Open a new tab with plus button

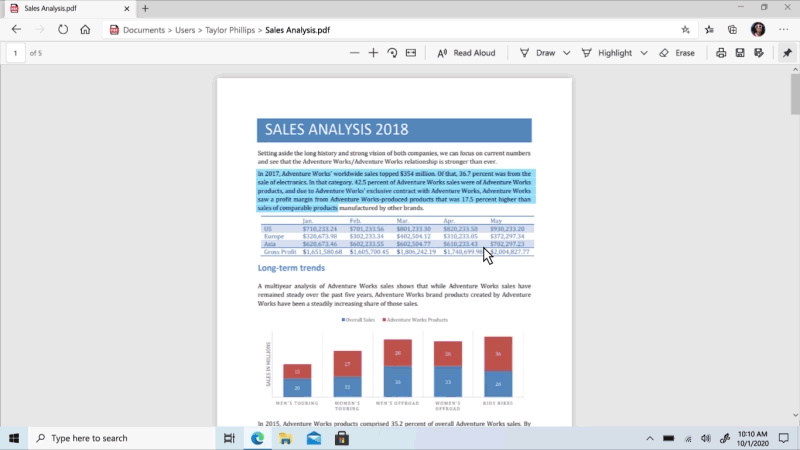point(145,9)
